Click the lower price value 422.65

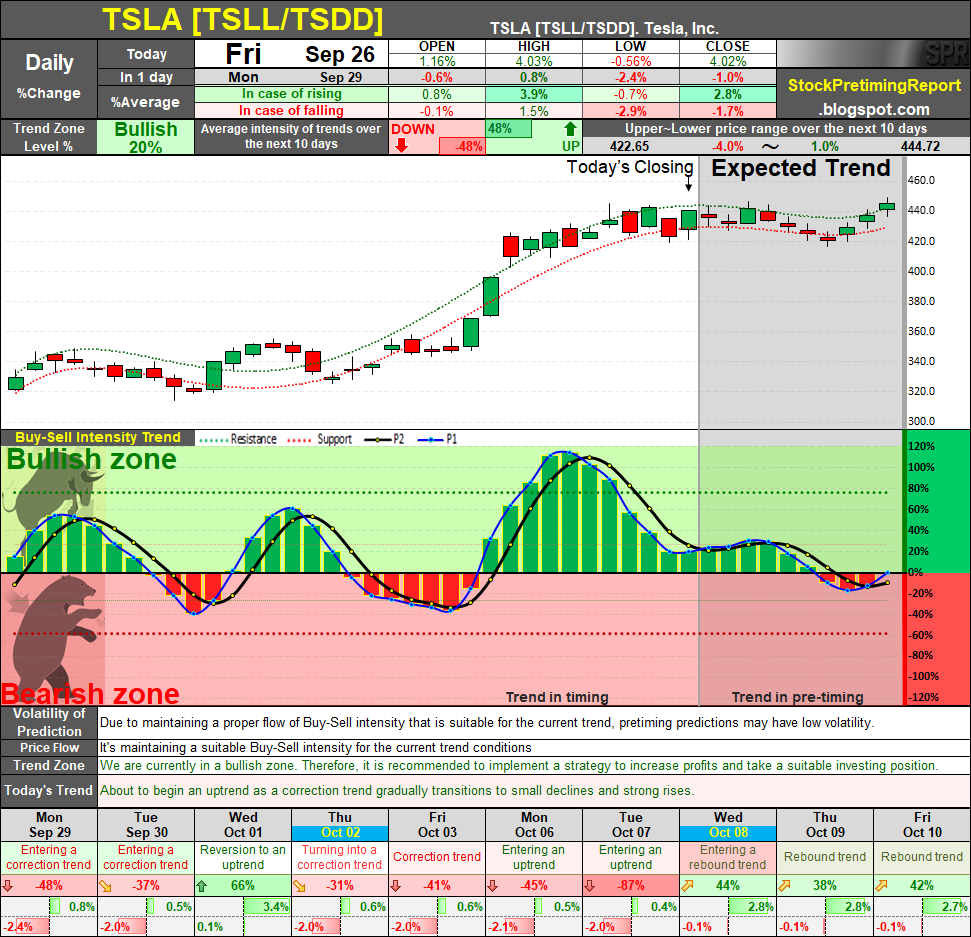(629, 147)
